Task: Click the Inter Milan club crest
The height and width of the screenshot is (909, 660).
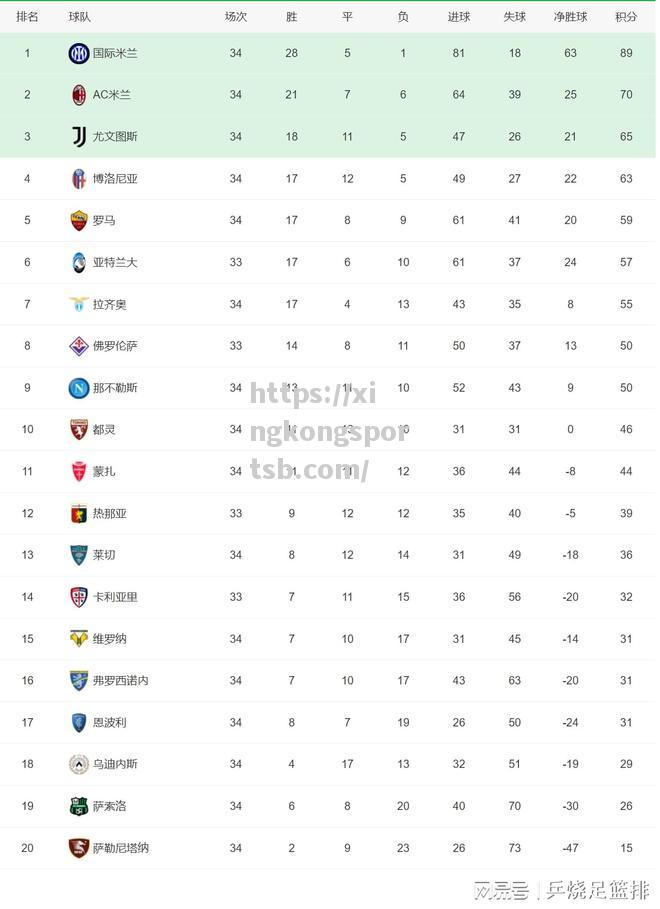Action: coord(79,53)
